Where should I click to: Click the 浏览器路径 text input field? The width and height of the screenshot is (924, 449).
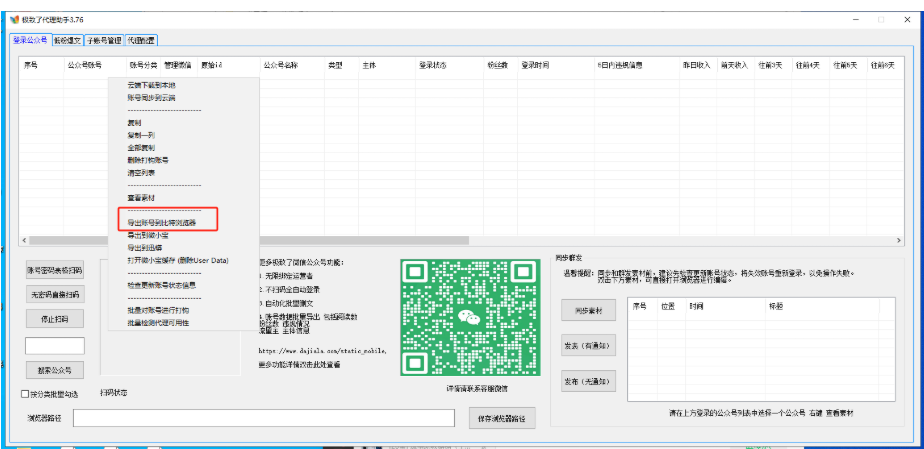[264, 418]
